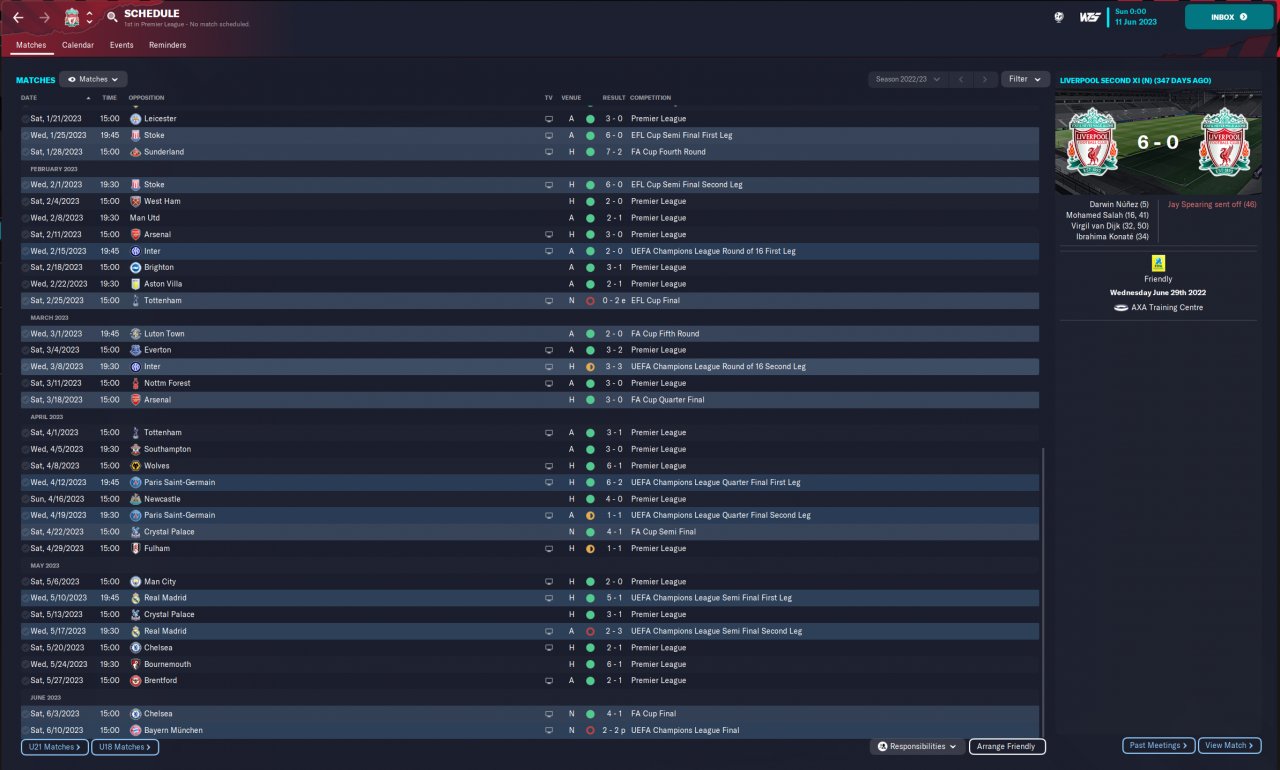Image resolution: width=1280 pixels, height=770 pixels.
Task: Go back using the left arrow
Action: tap(18, 18)
